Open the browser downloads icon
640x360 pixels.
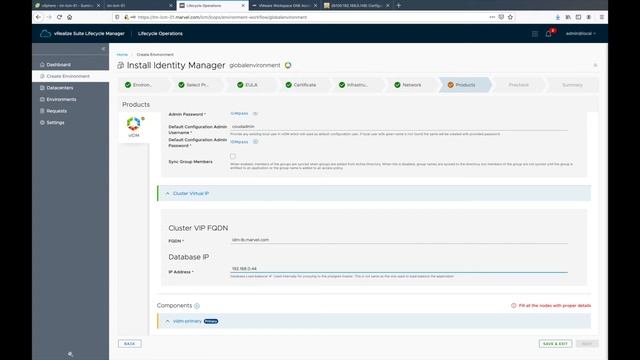[x=558, y=17]
